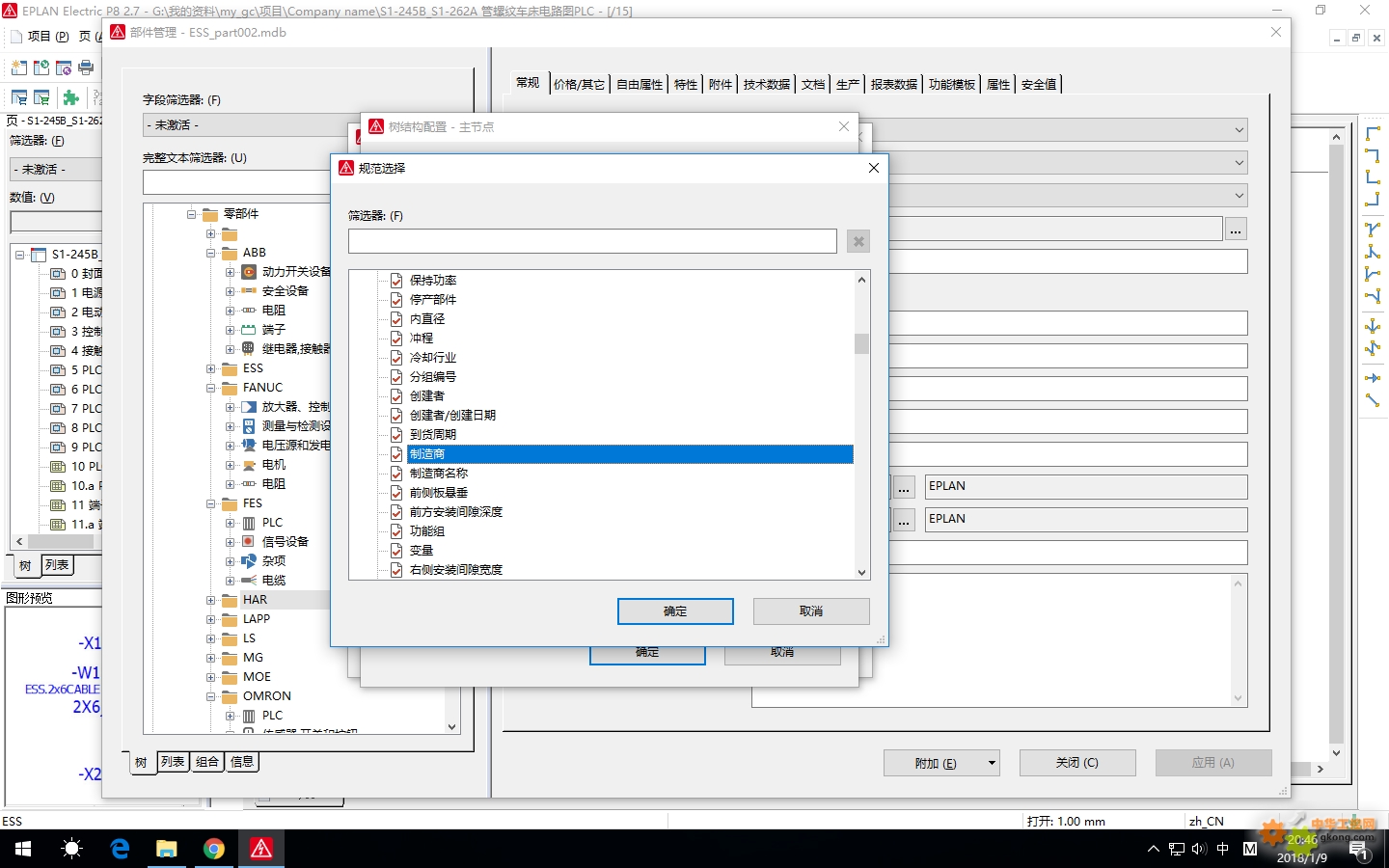Open Chrome from the taskbar
Viewport: 1389px width, 868px height.
(x=214, y=849)
